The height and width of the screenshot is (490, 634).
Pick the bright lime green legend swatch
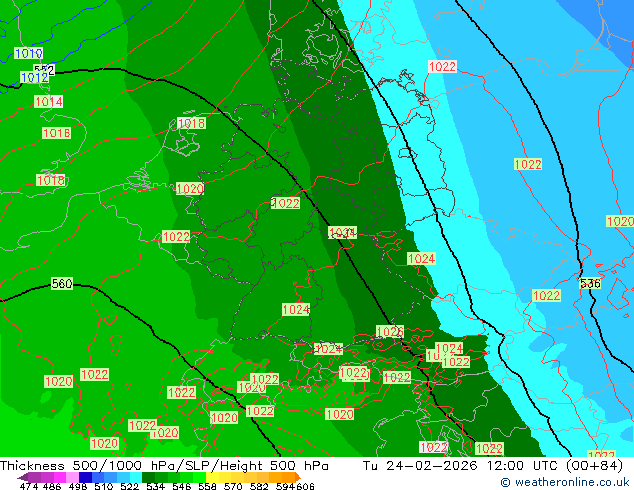pyautogui.click(x=199, y=477)
